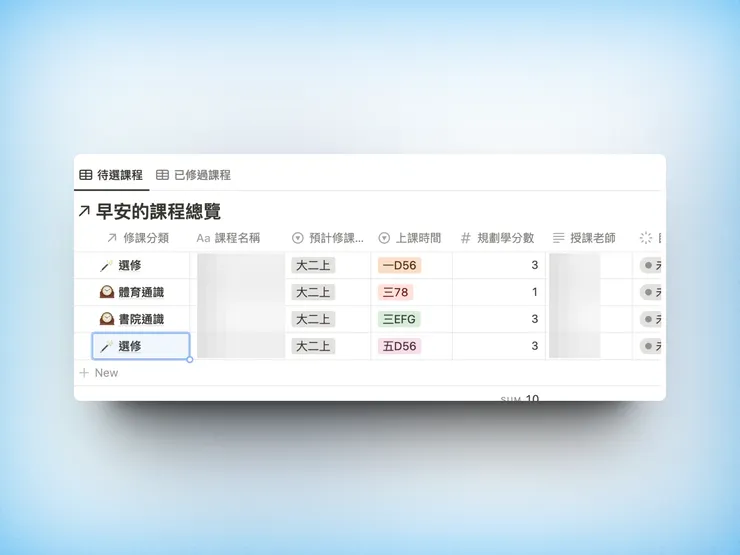The height and width of the screenshot is (555, 740).
Task: Open the 大二上 tag in 五D56 row
Action: click(313, 346)
